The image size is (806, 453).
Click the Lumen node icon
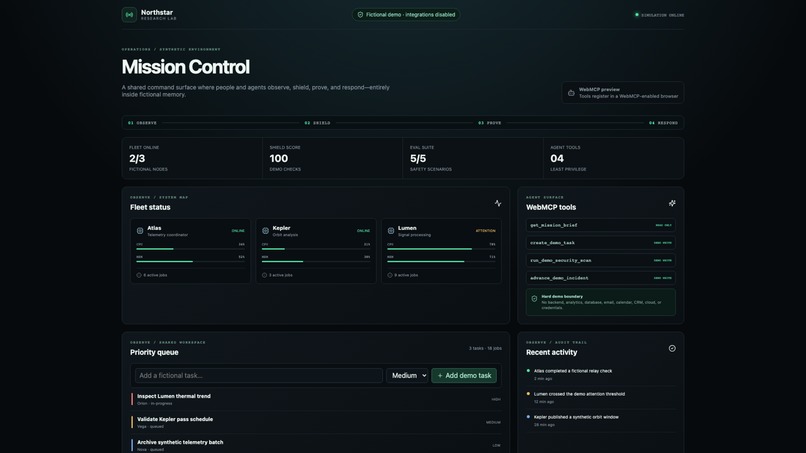(391, 231)
